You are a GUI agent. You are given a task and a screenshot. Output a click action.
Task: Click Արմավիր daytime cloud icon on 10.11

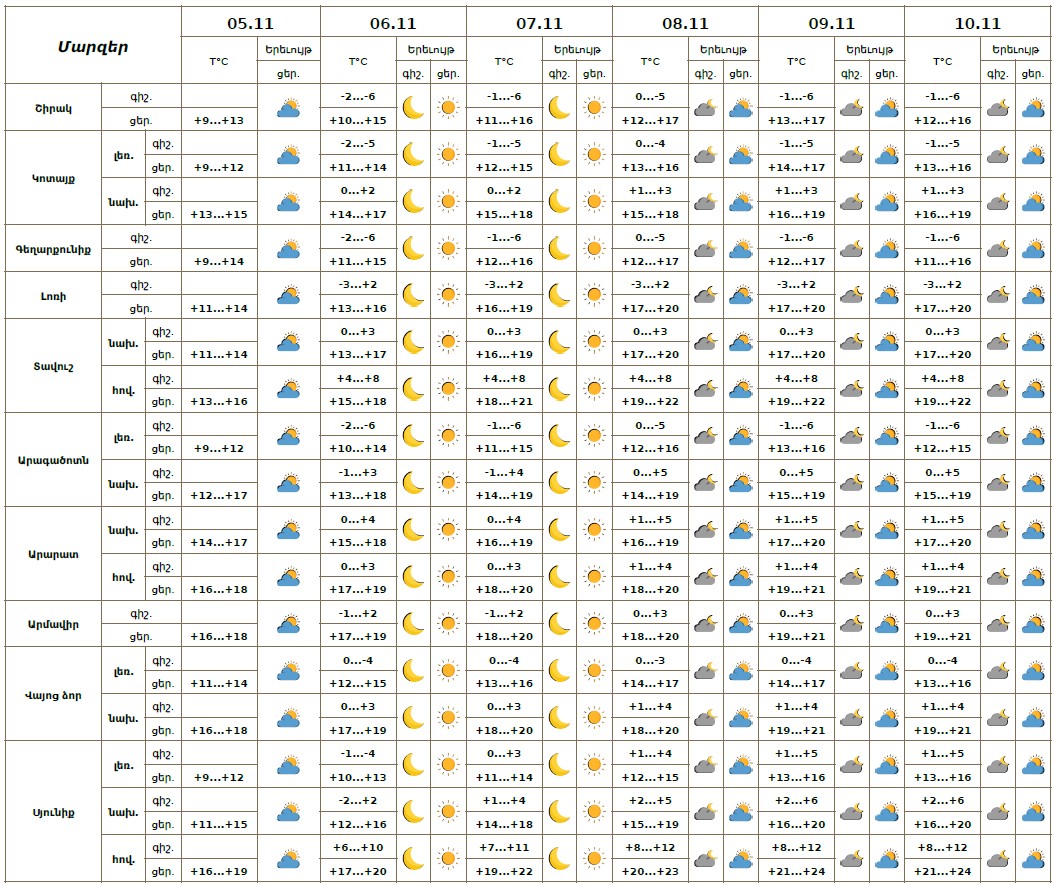tap(1033, 624)
